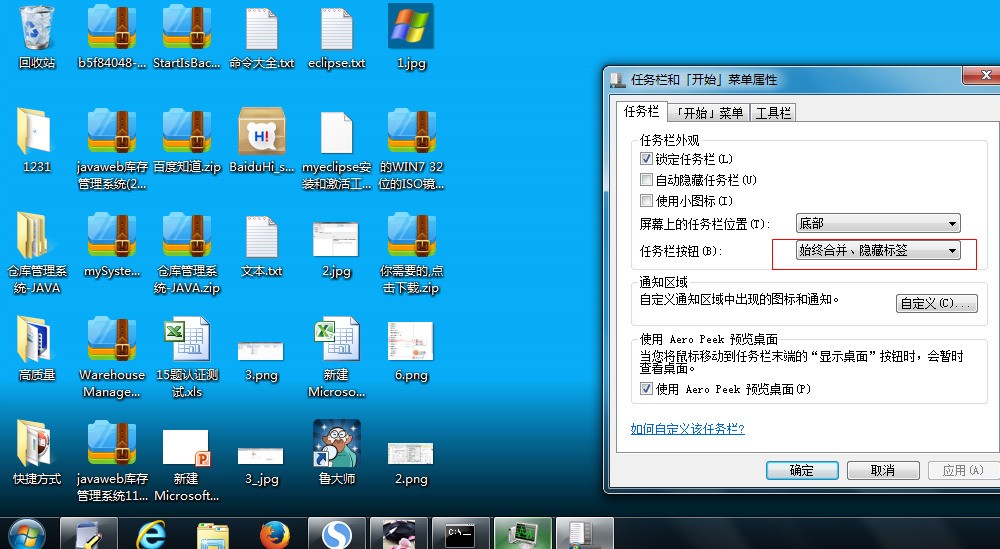Open the 新建 Microsoft PowerPoint file
This screenshot has width=1000, height=549.
tap(186, 448)
